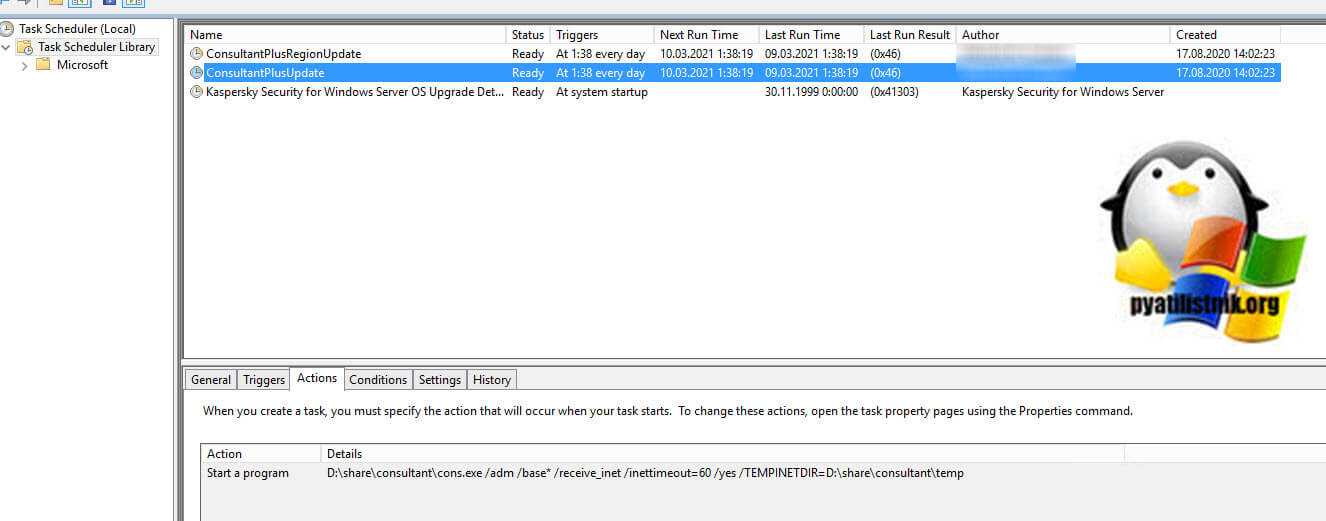1326x521 pixels.
Task: Select the Kaspersky Security for Windows Server task
Action: pyautogui.click(x=355, y=92)
